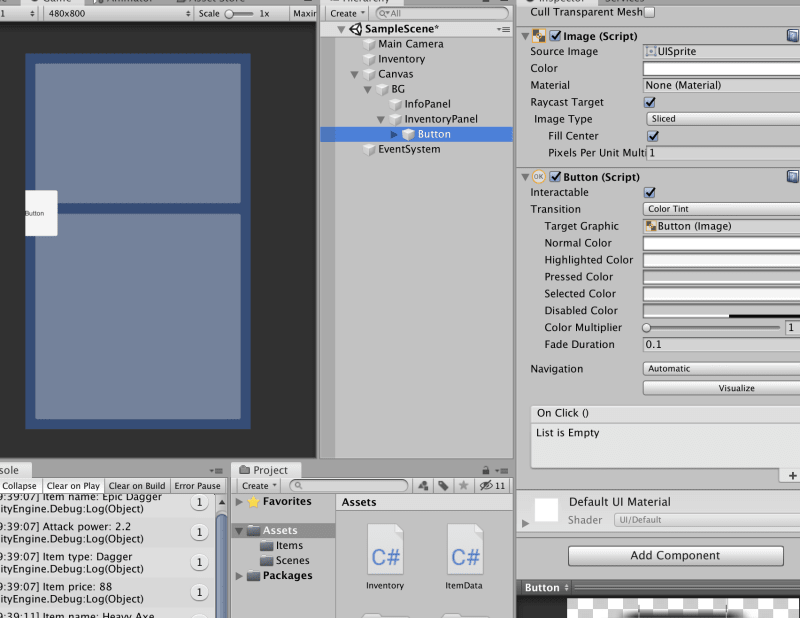Click Default UI Material preview thumbnail

(546, 509)
